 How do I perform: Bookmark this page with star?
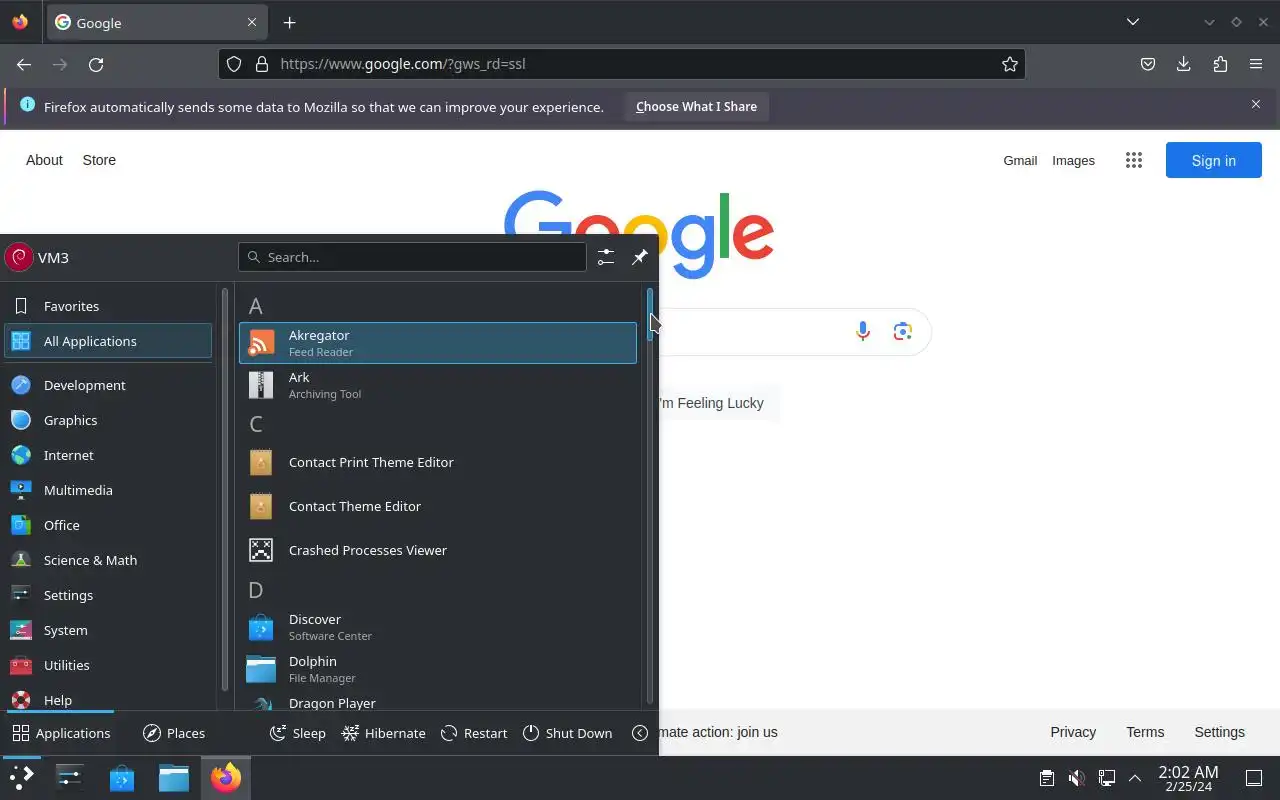(1010, 64)
